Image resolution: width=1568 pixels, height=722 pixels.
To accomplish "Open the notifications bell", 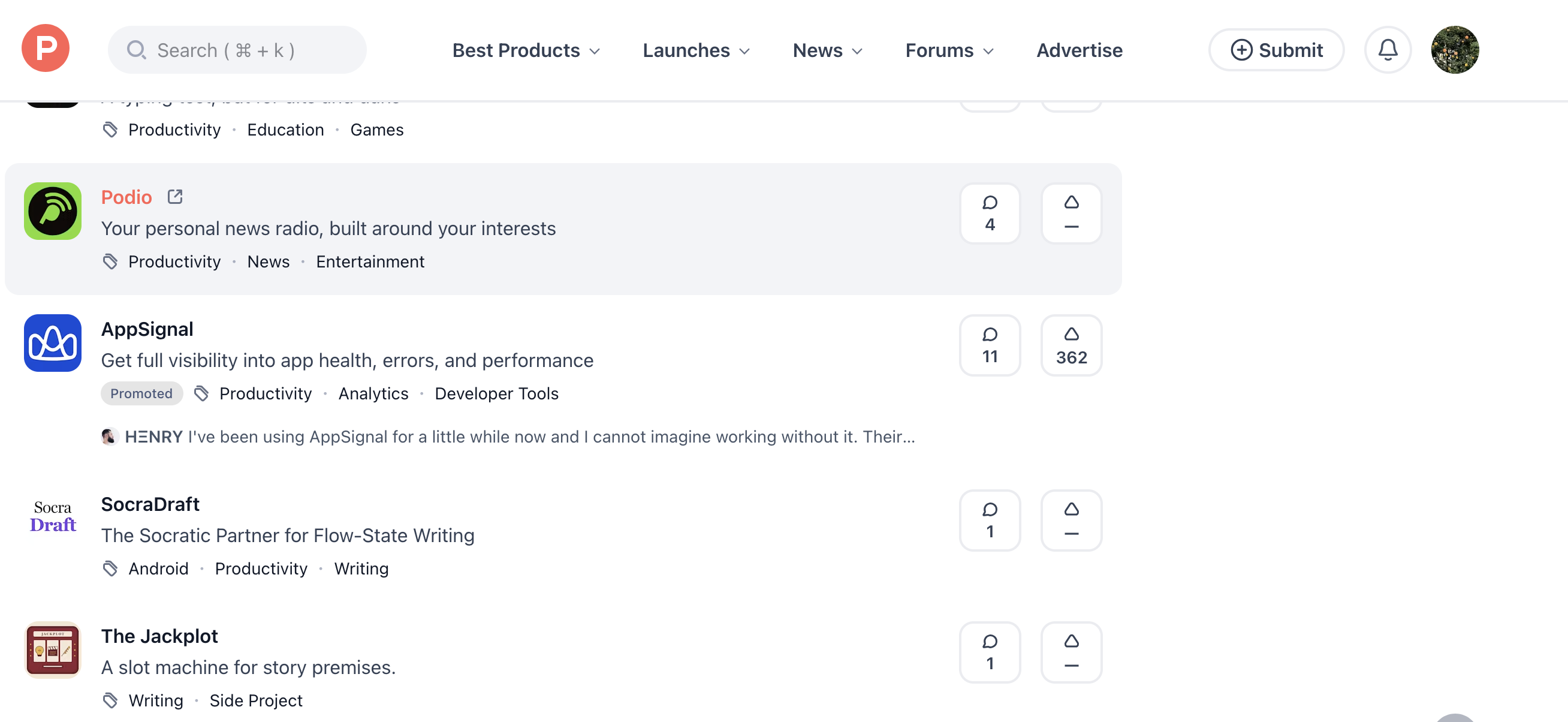I will coord(1387,50).
